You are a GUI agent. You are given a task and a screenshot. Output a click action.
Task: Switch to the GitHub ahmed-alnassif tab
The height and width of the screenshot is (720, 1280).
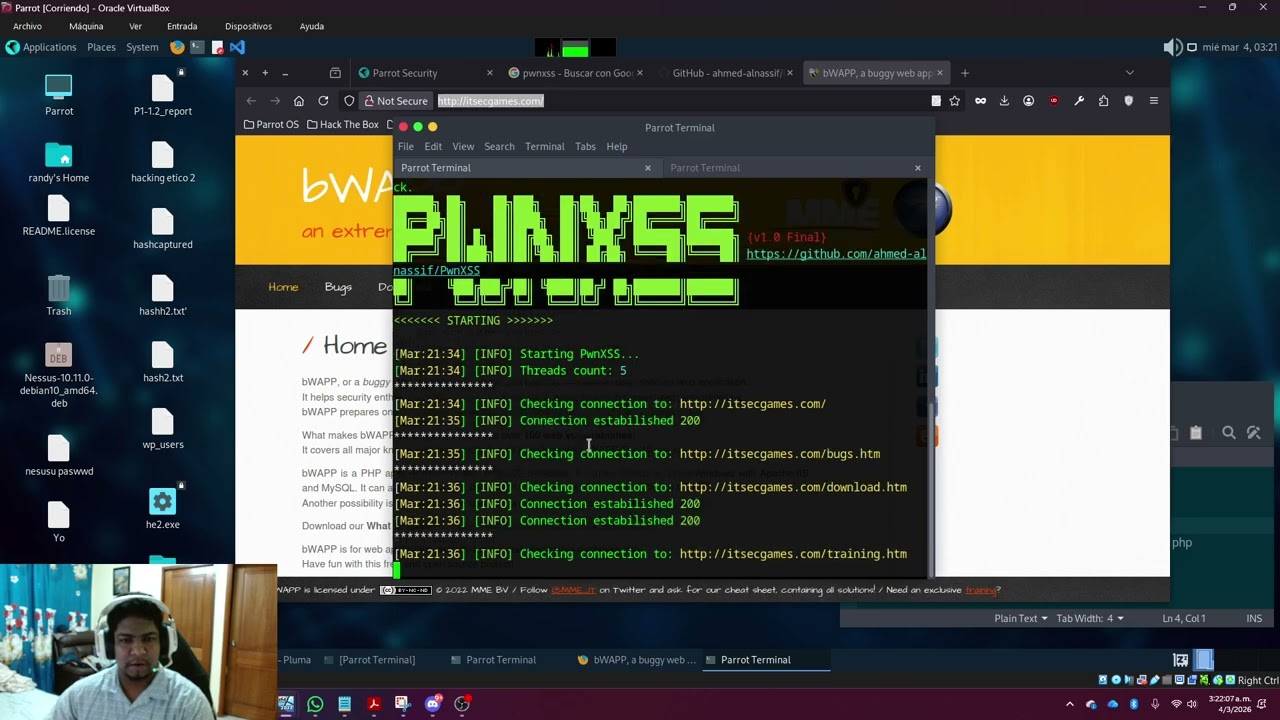tap(725, 73)
